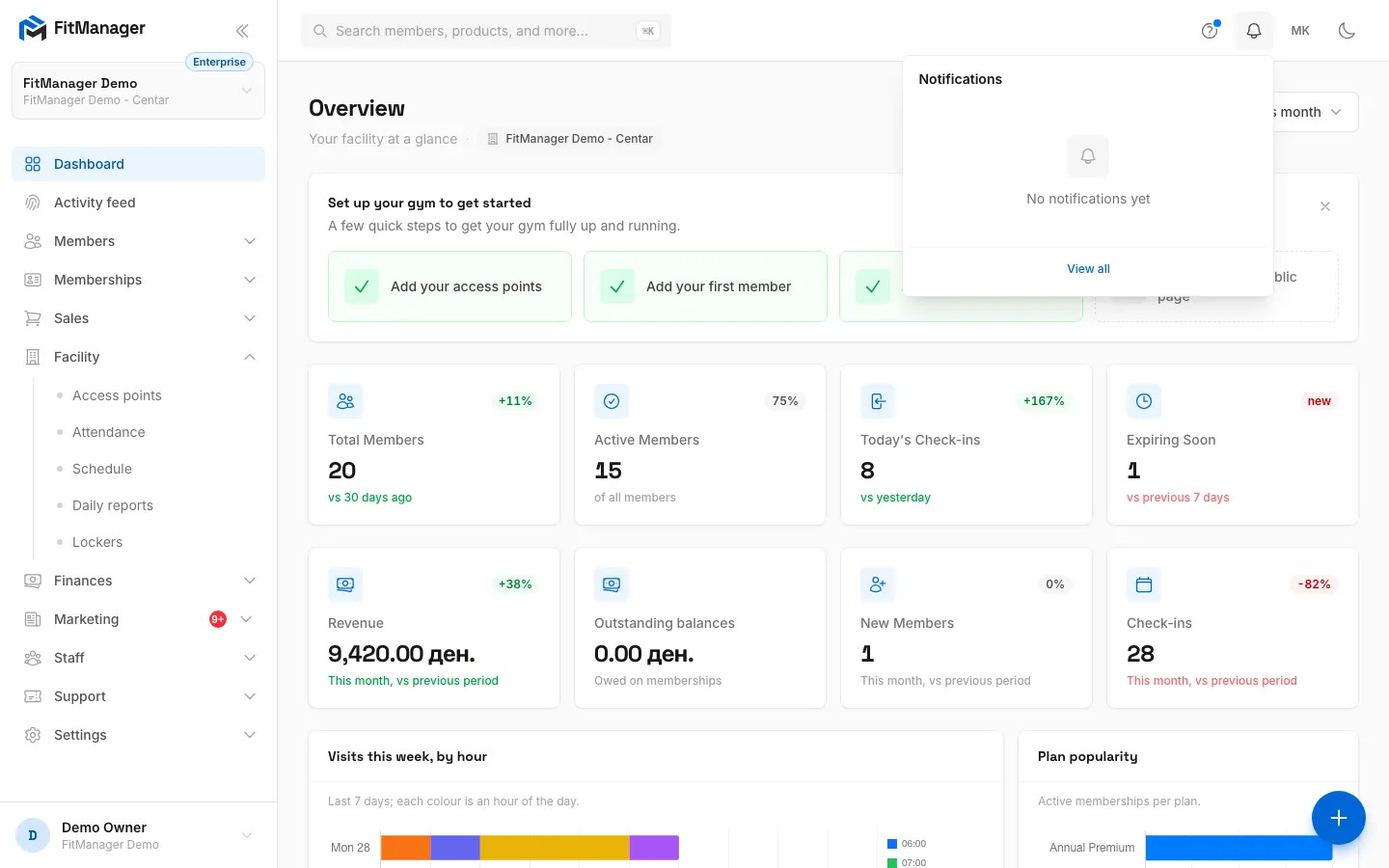This screenshot has height=868, width=1389.
Task: Click the FitManager logo icon
Action: coord(33,29)
